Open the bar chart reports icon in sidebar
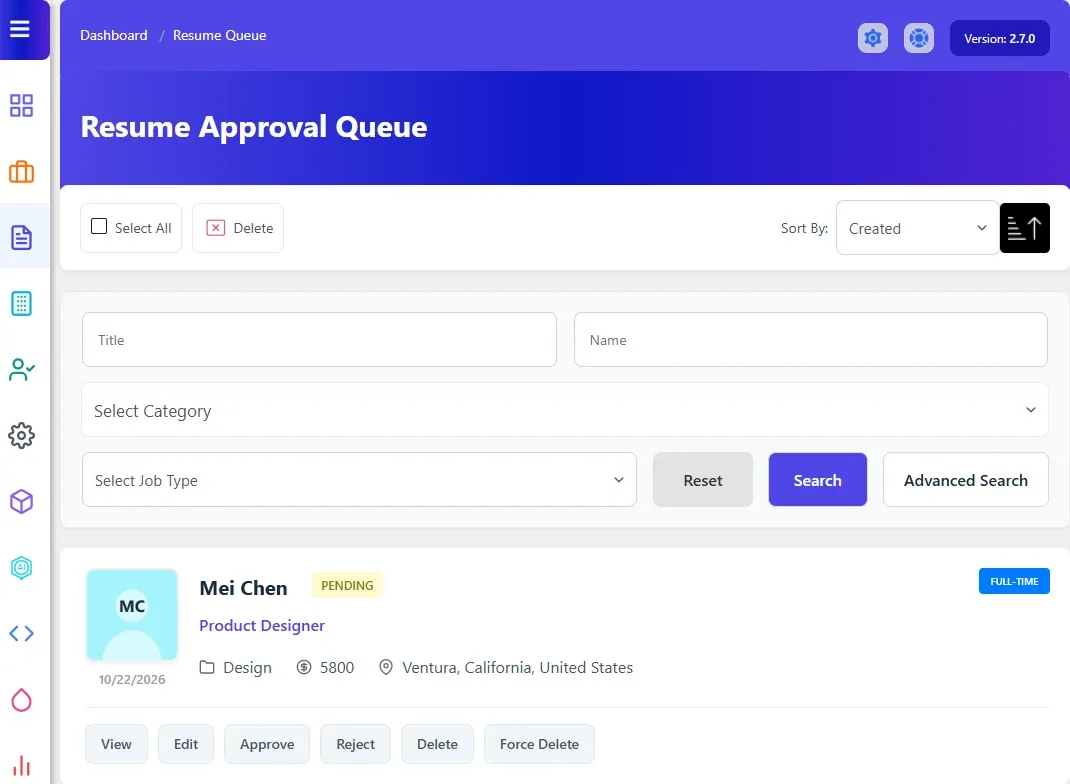The image size is (1070, 784). click(x=21, y=766)
